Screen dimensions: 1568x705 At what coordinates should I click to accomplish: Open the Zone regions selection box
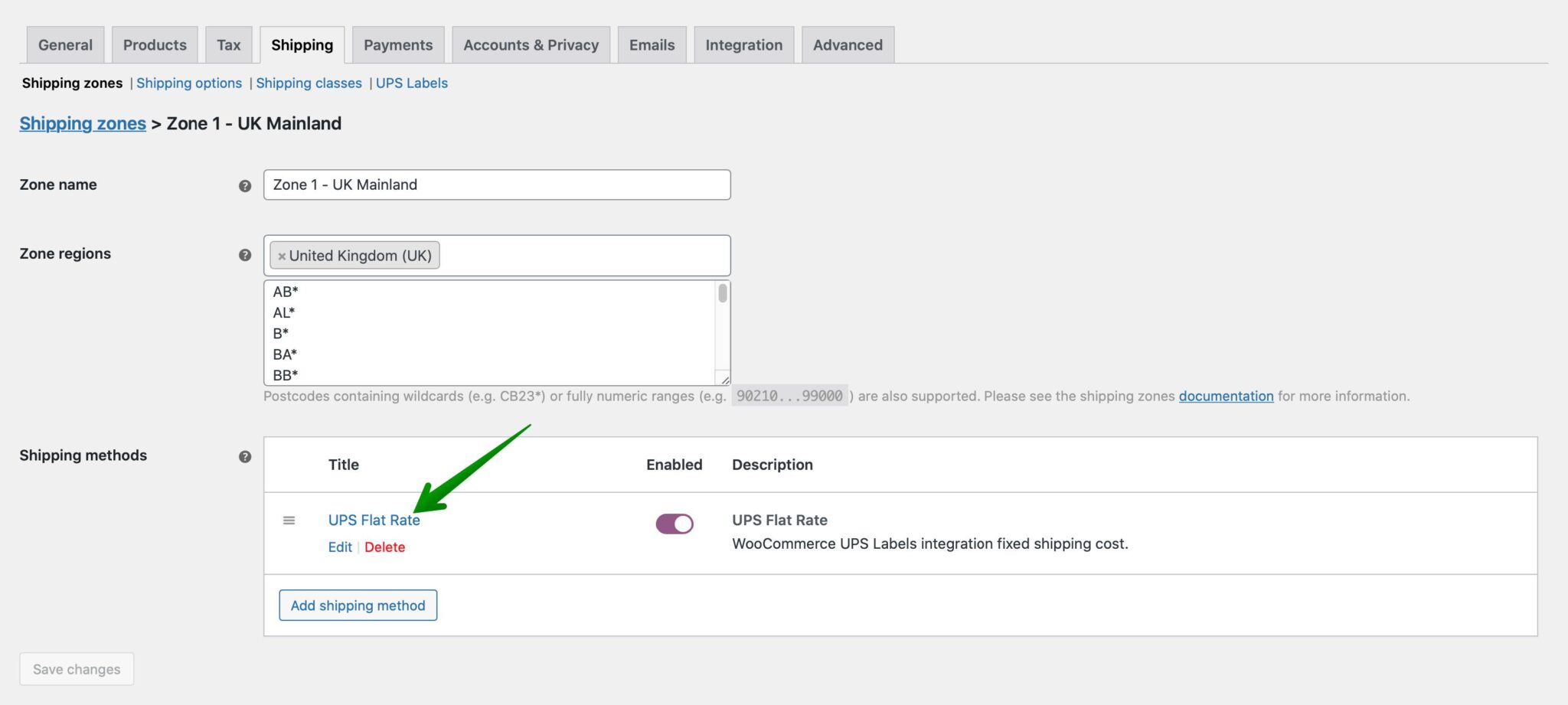point(582,256)
